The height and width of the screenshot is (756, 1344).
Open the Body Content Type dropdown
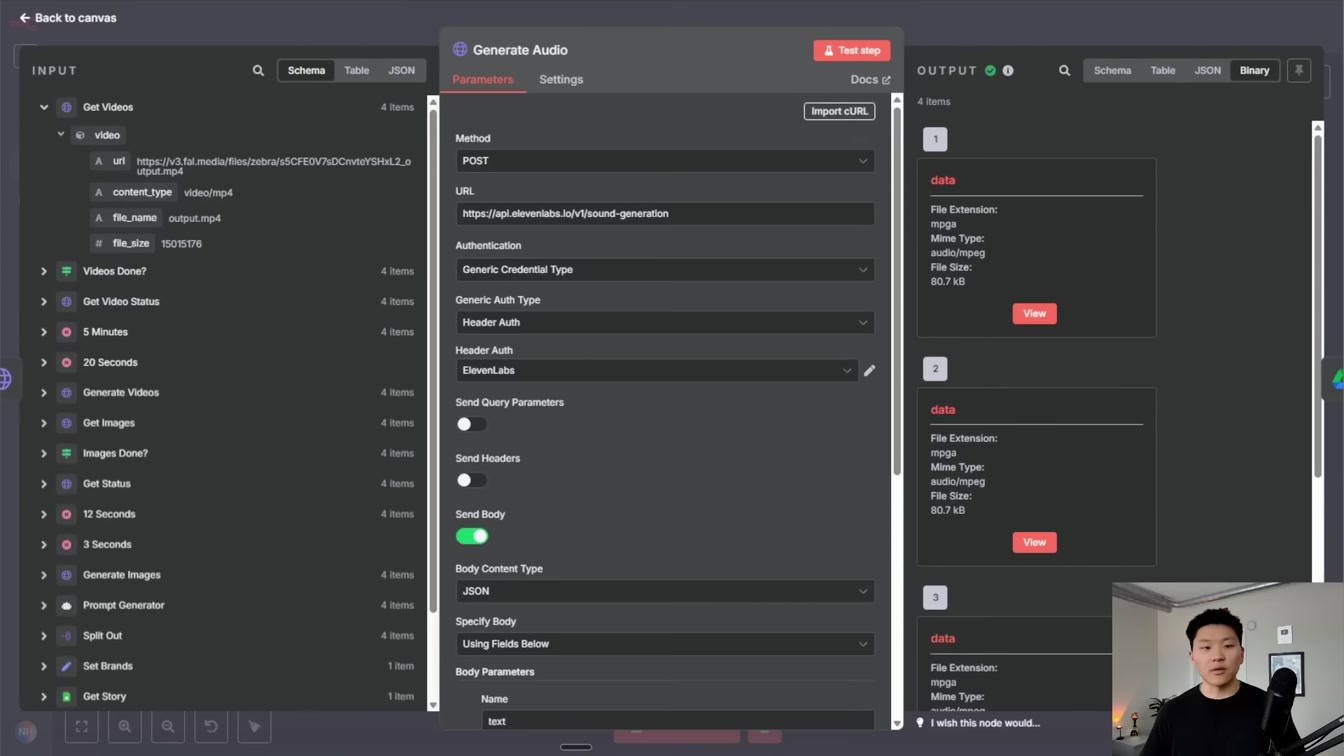[x=665, y=591]
